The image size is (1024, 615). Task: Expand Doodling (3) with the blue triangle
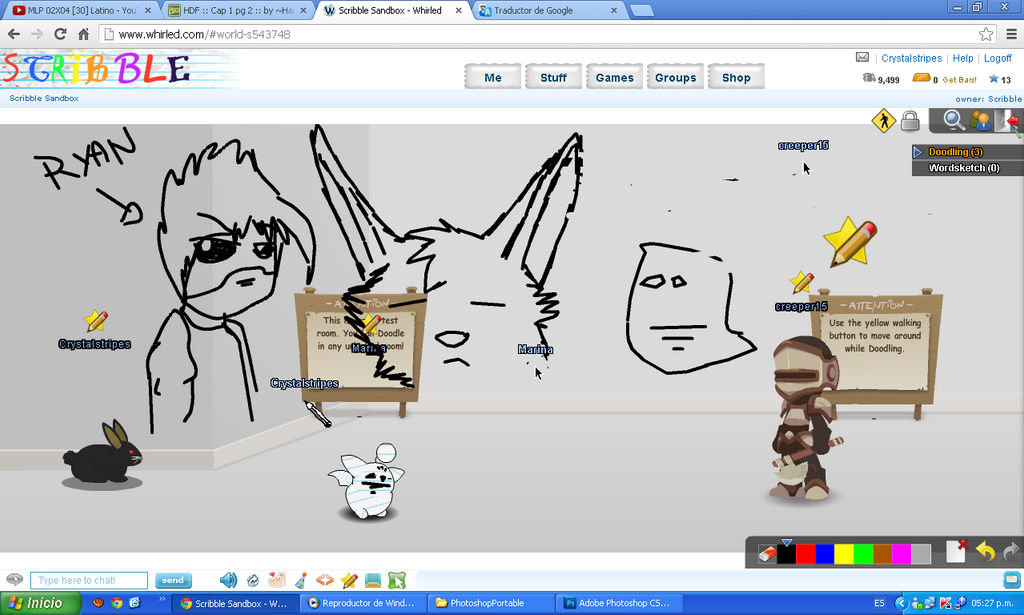(x=918, y=152)
